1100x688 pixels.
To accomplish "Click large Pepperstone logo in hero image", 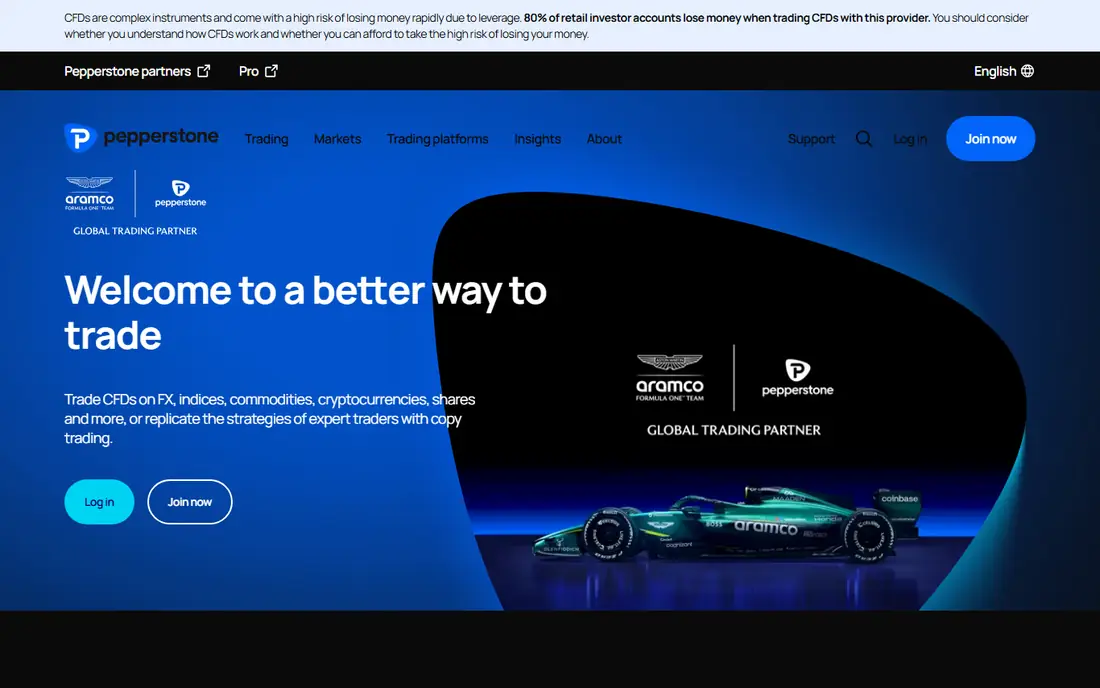I will (798, 378).
